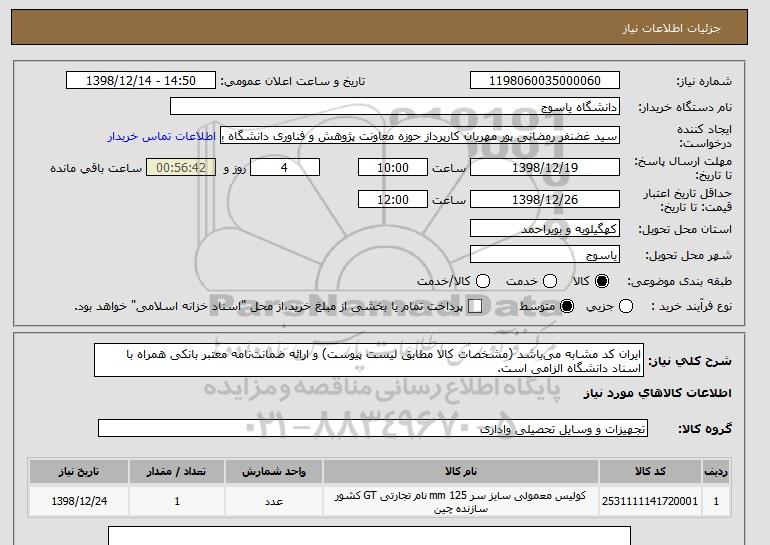Click the اطلاعات کالاهای مورد نیاز heading

[x=658, y=393]
